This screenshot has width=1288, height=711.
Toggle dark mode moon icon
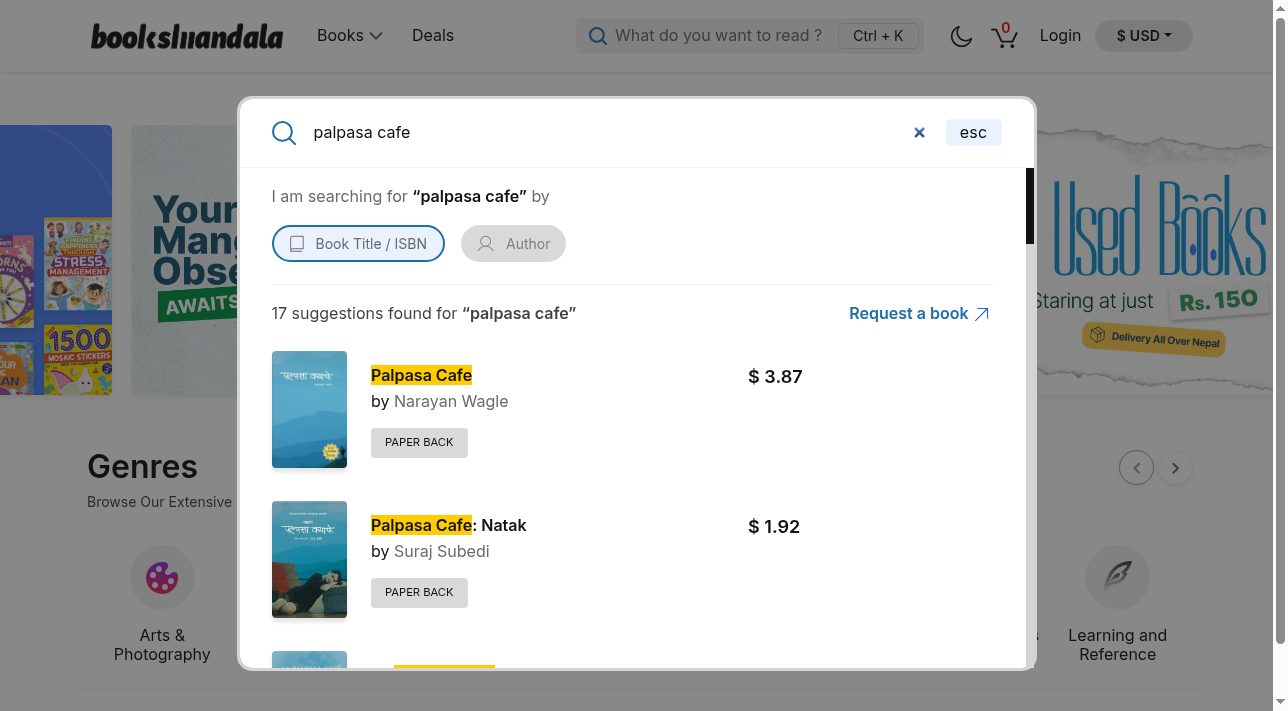coord(961,36)
